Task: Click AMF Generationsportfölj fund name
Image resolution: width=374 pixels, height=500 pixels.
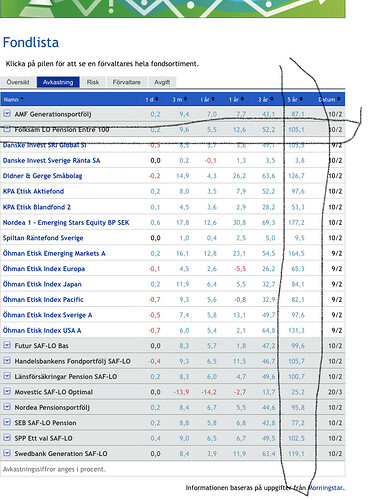Action: 53,114
